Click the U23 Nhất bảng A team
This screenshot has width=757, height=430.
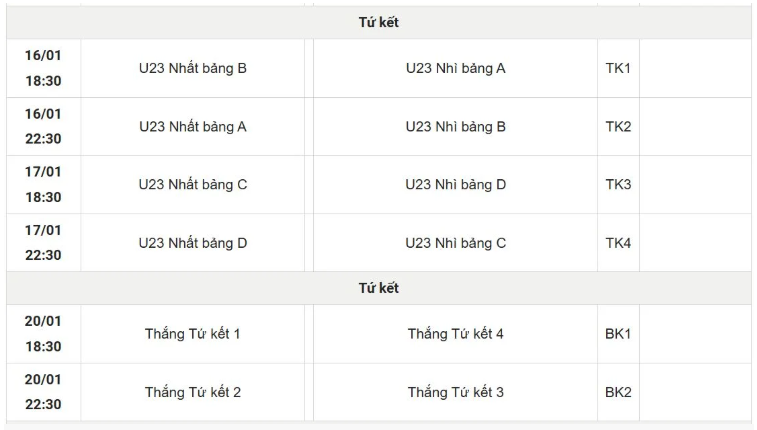193,126
